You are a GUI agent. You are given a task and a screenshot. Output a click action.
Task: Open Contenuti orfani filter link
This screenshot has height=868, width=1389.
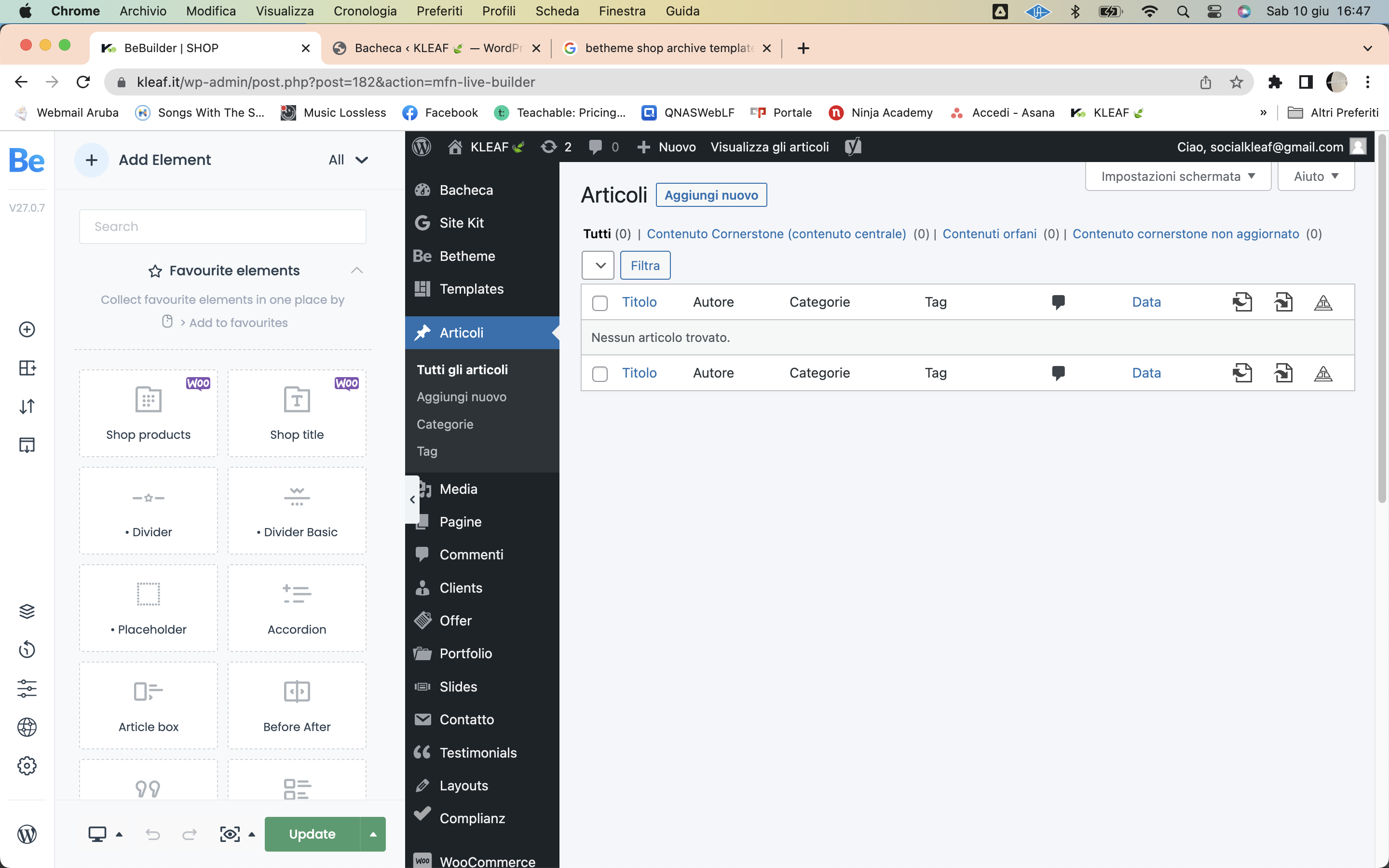click(989, 234)
